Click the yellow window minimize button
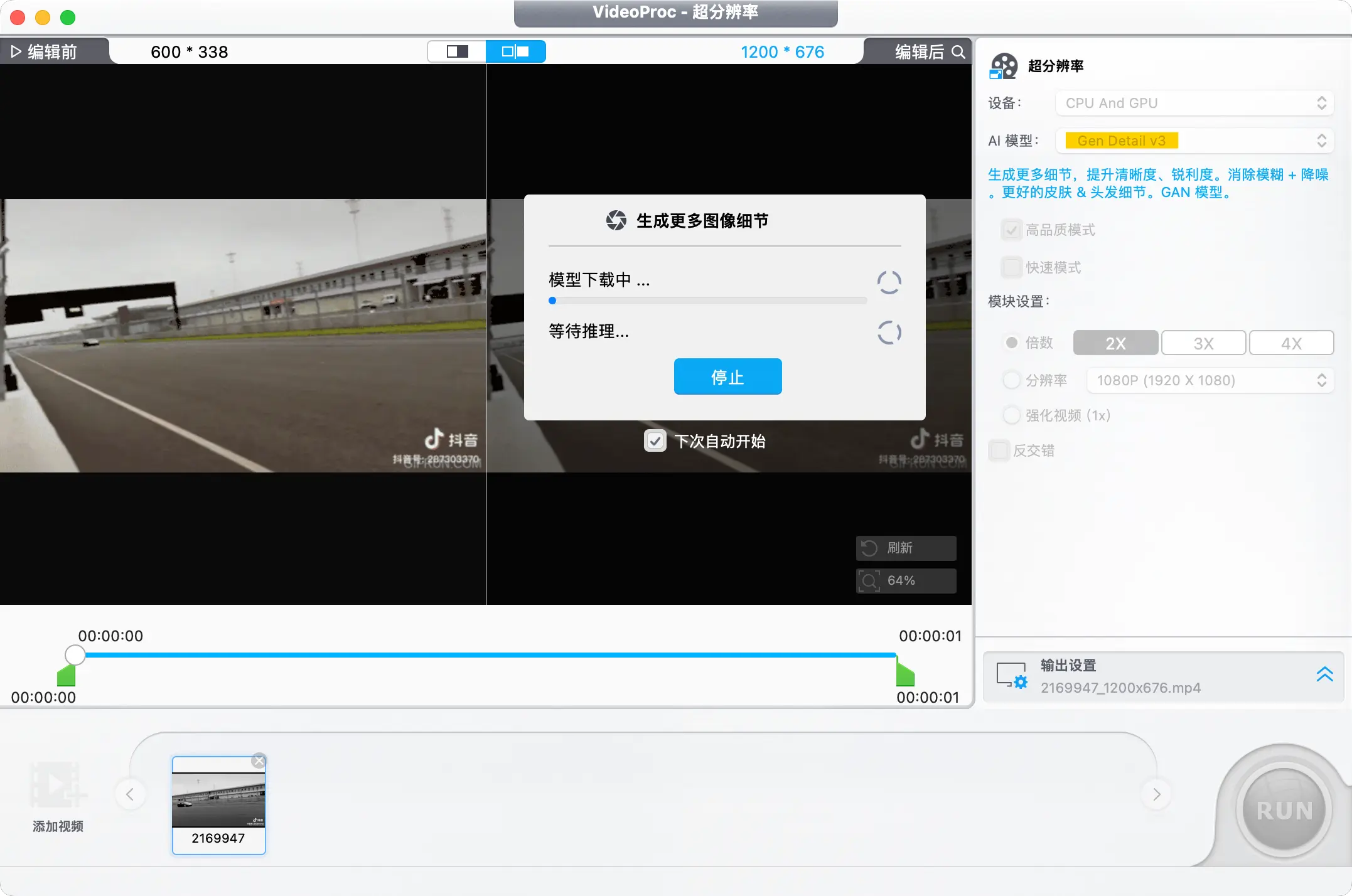Screen dimensions: 1352x896 (43, 18)
